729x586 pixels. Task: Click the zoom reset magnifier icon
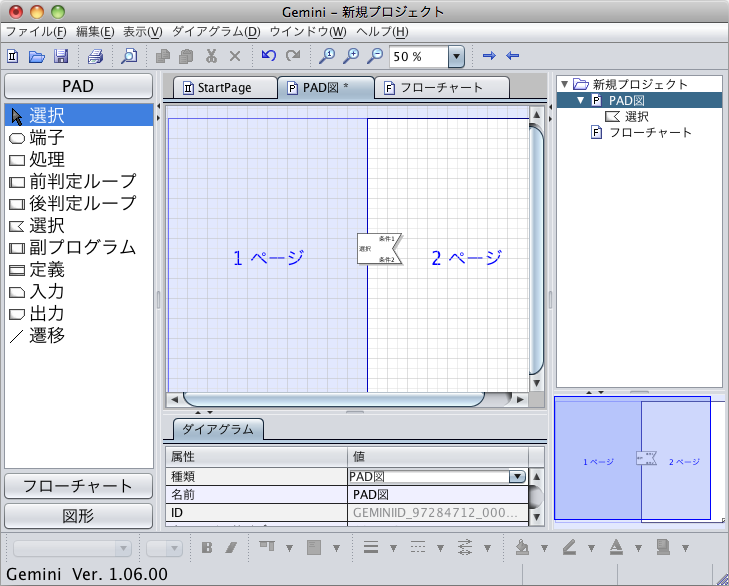[x=326, y=56]
